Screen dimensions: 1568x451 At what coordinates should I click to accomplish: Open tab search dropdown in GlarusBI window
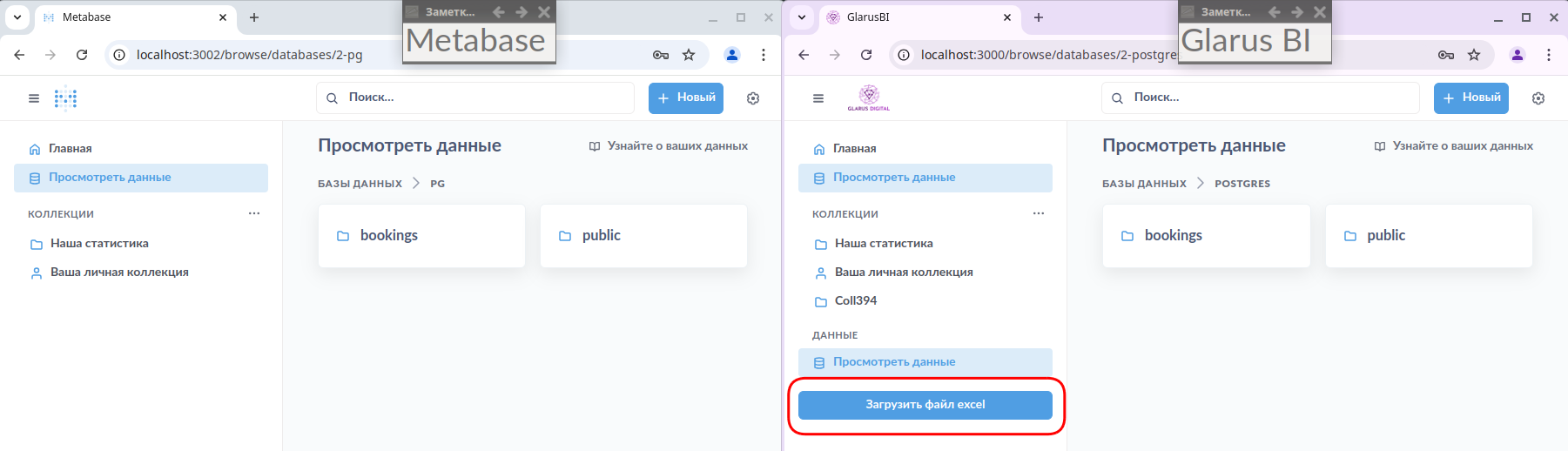(x=802, y=17)
